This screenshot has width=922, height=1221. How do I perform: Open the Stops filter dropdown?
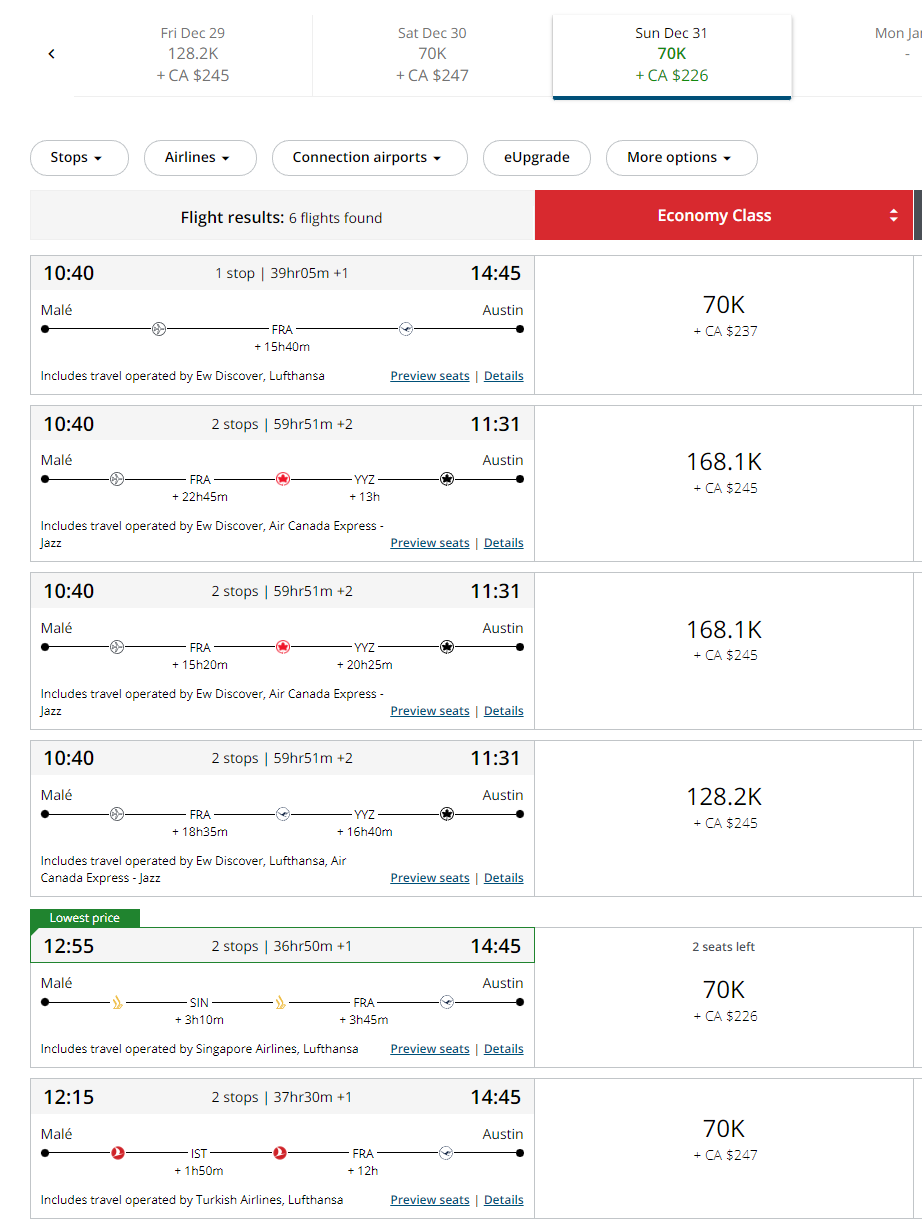coord(79,158)
